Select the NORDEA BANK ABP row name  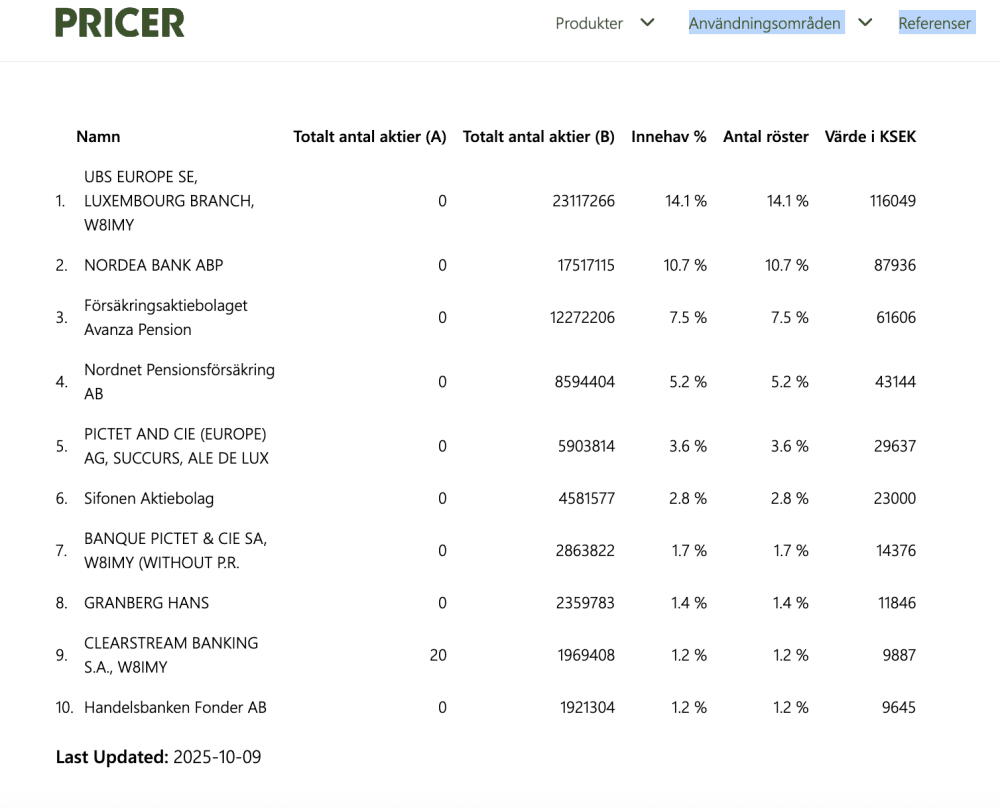154,265
